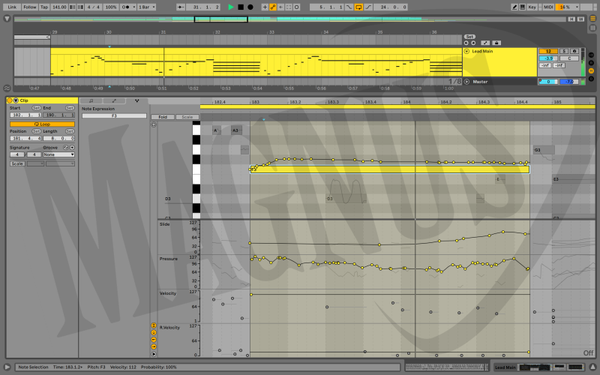Toggle the Fold button in note editor
The height and width of the screenshot is (375, 600).
163,117
